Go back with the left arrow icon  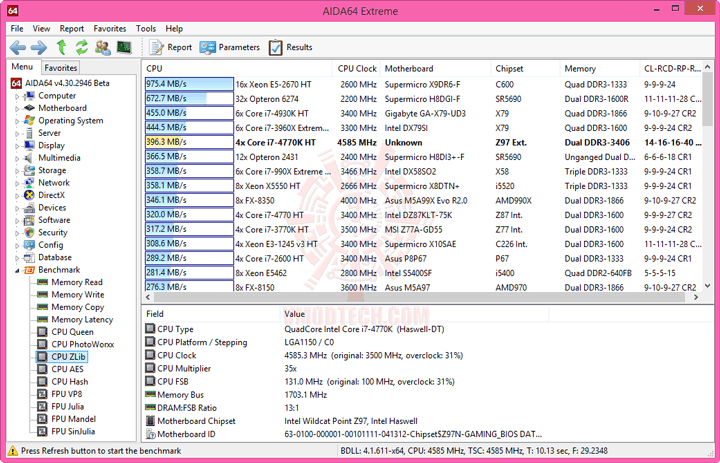(x=18, y=47)
